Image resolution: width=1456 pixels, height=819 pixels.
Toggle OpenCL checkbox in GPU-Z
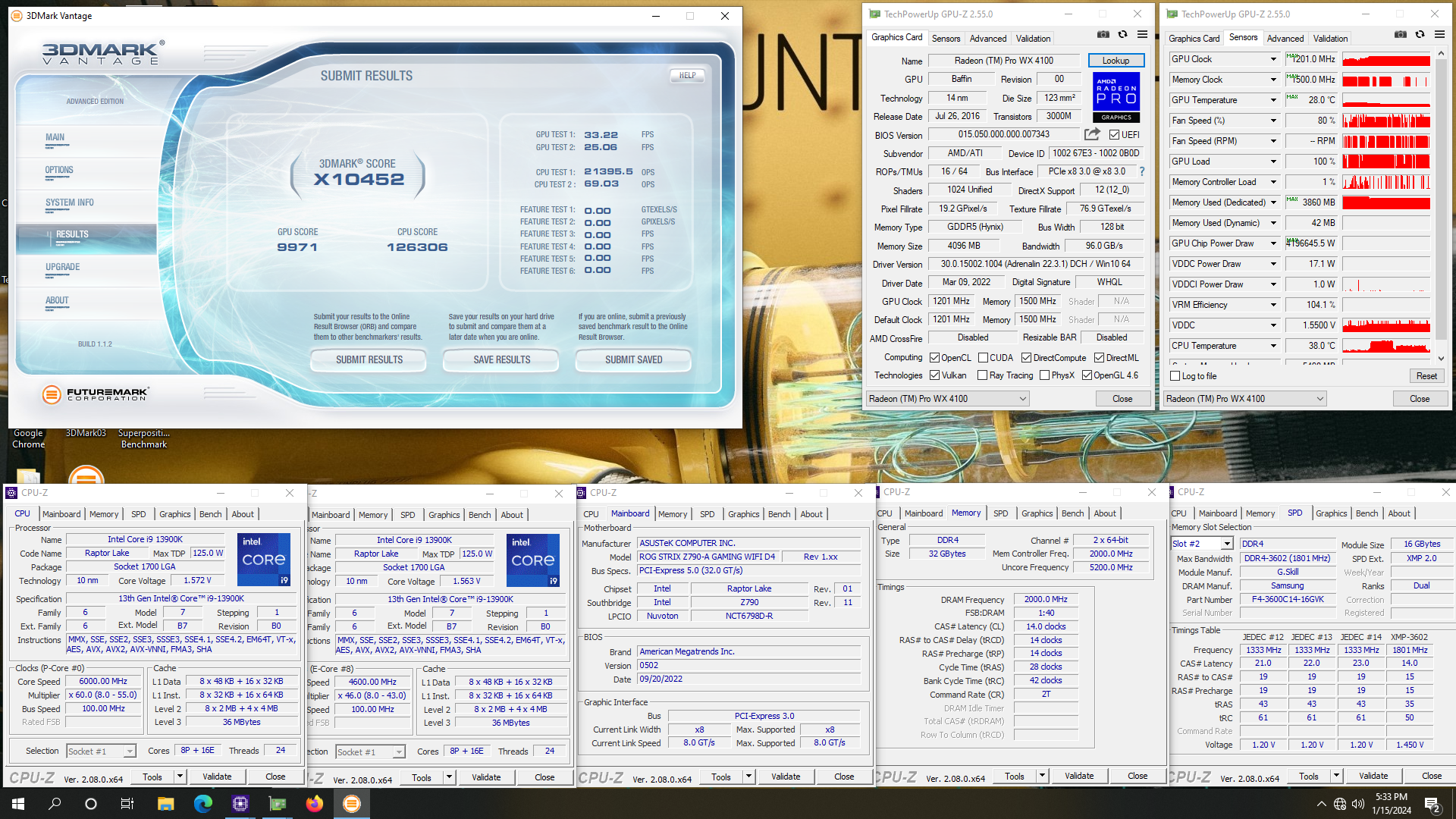pos(935,358)
